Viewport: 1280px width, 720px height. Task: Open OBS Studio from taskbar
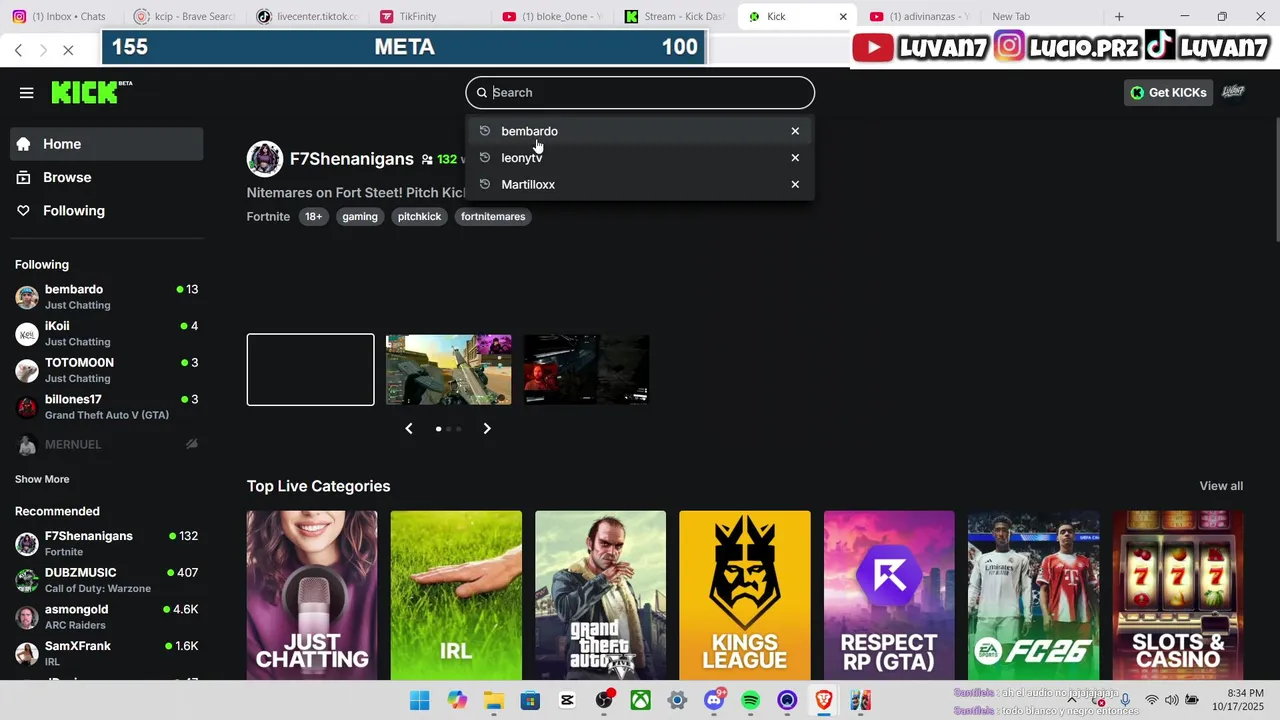click(x=604, y=700)
